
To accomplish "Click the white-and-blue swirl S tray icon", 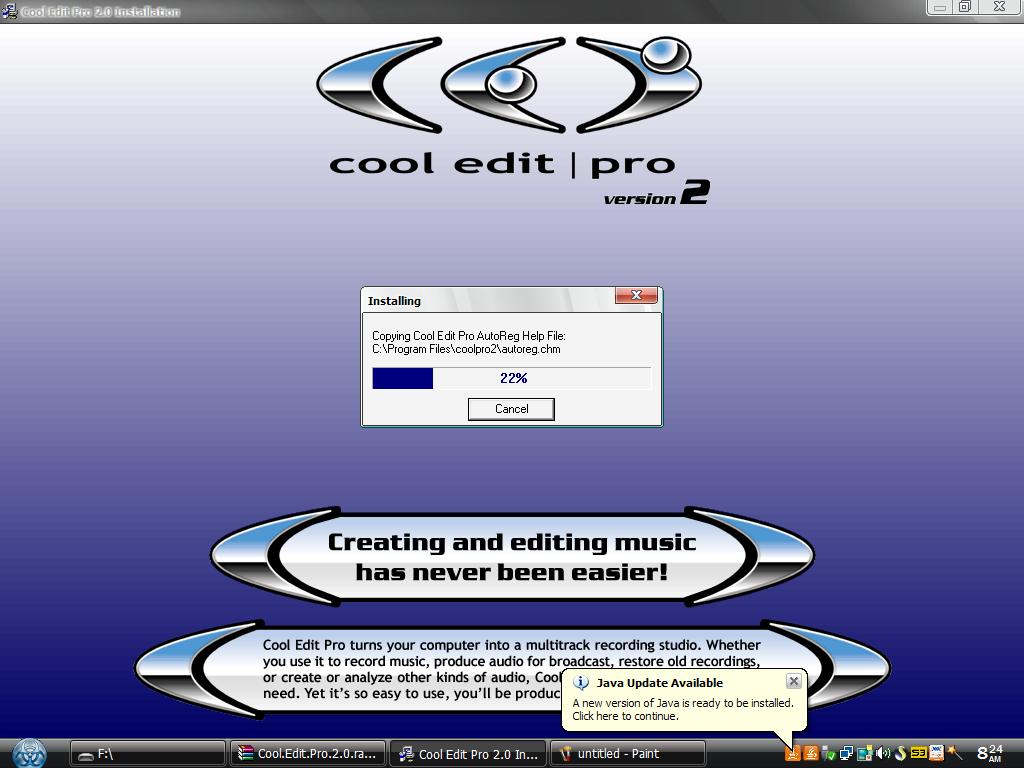I will pyautogui.click(x=901, y=753).
